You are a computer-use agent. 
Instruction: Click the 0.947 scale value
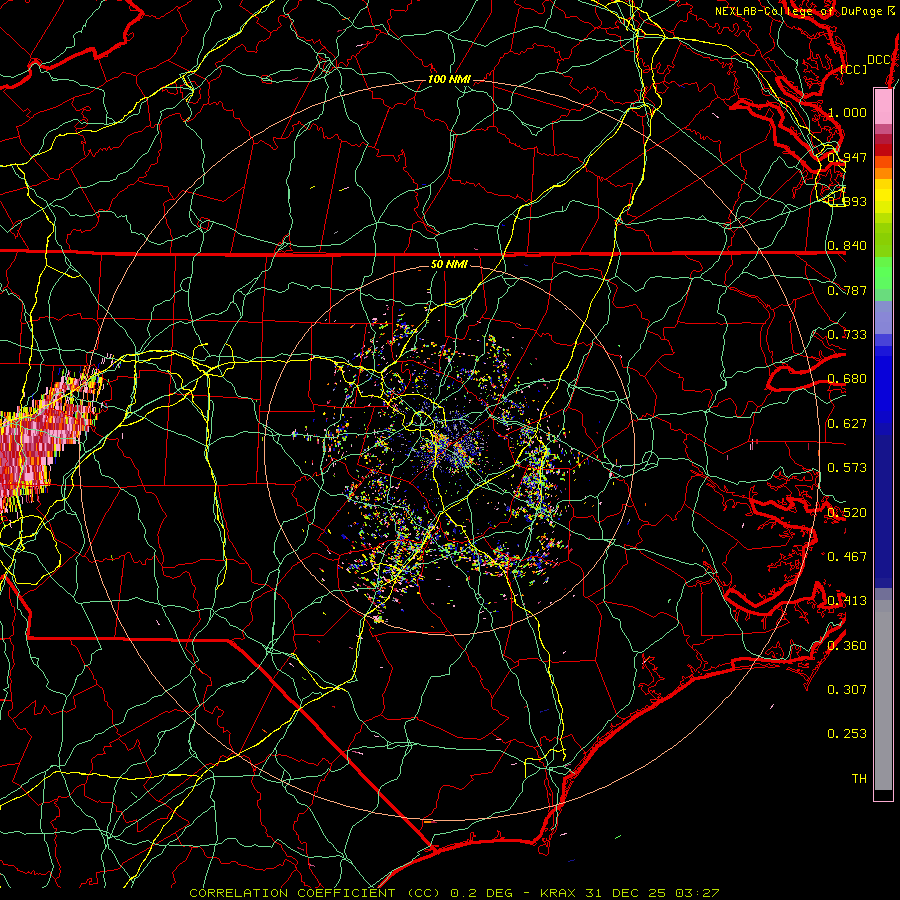[x=847, y=157]
